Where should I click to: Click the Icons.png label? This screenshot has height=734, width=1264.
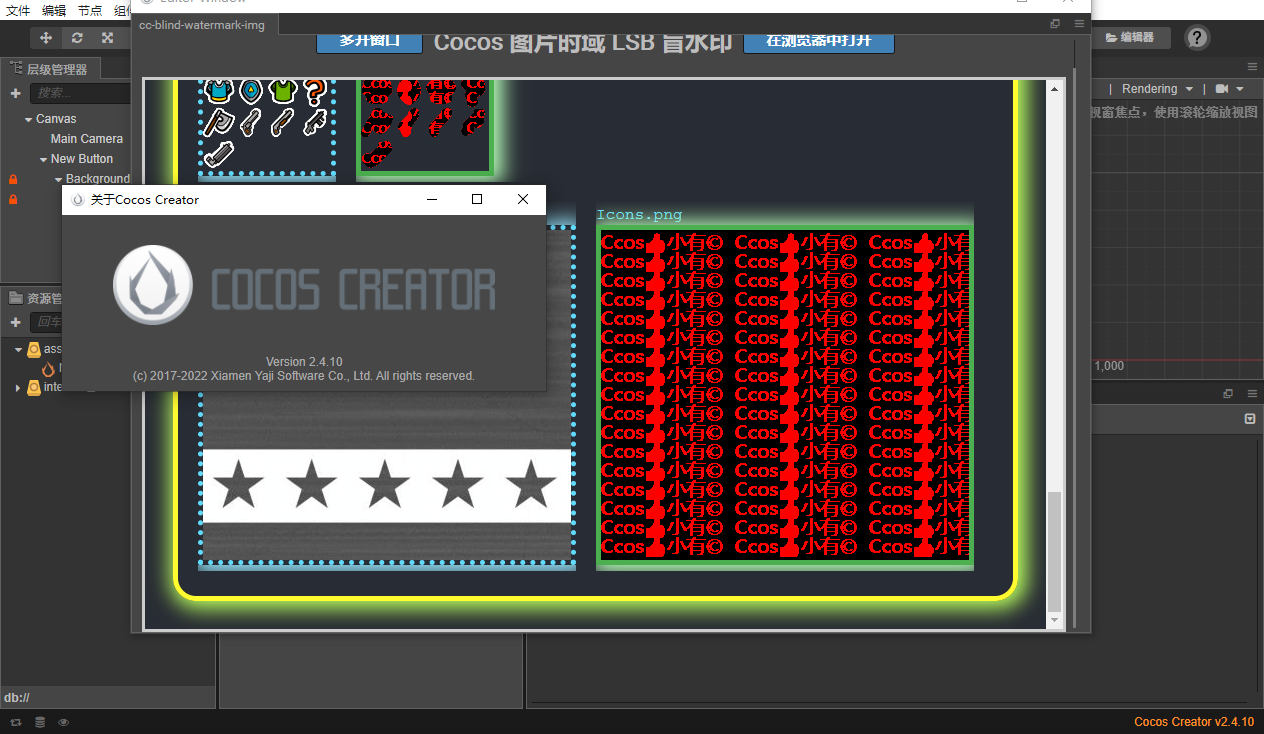(639, 215)
